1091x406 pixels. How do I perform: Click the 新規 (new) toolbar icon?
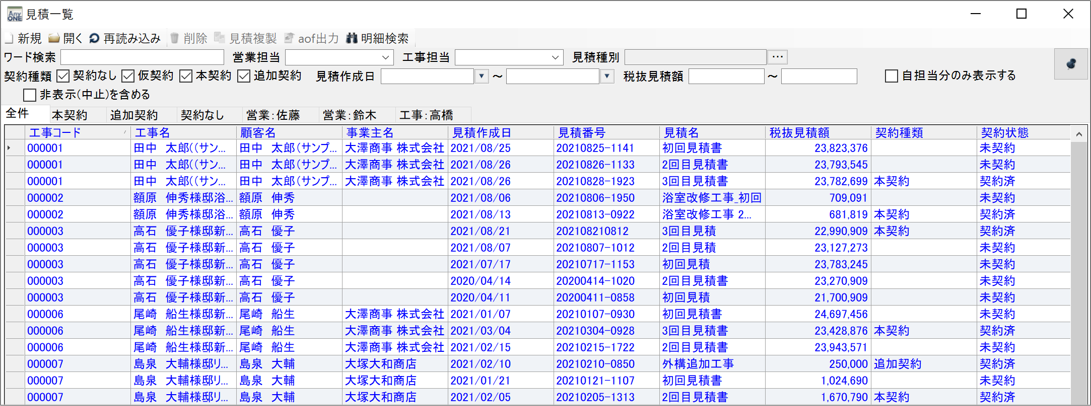(9, 38)
